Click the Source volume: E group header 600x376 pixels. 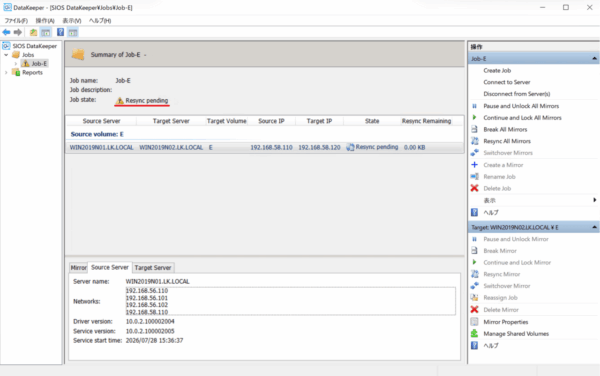[97, 134]
